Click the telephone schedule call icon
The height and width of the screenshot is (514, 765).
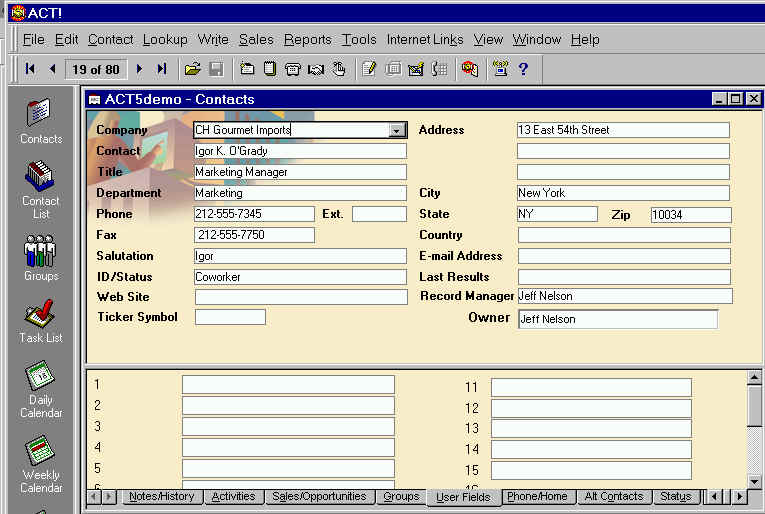(292, 69)
